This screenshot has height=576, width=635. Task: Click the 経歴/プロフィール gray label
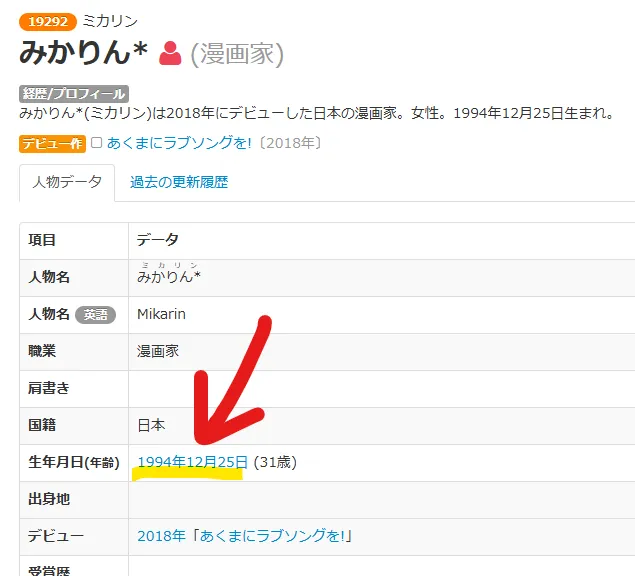point(74,94)
